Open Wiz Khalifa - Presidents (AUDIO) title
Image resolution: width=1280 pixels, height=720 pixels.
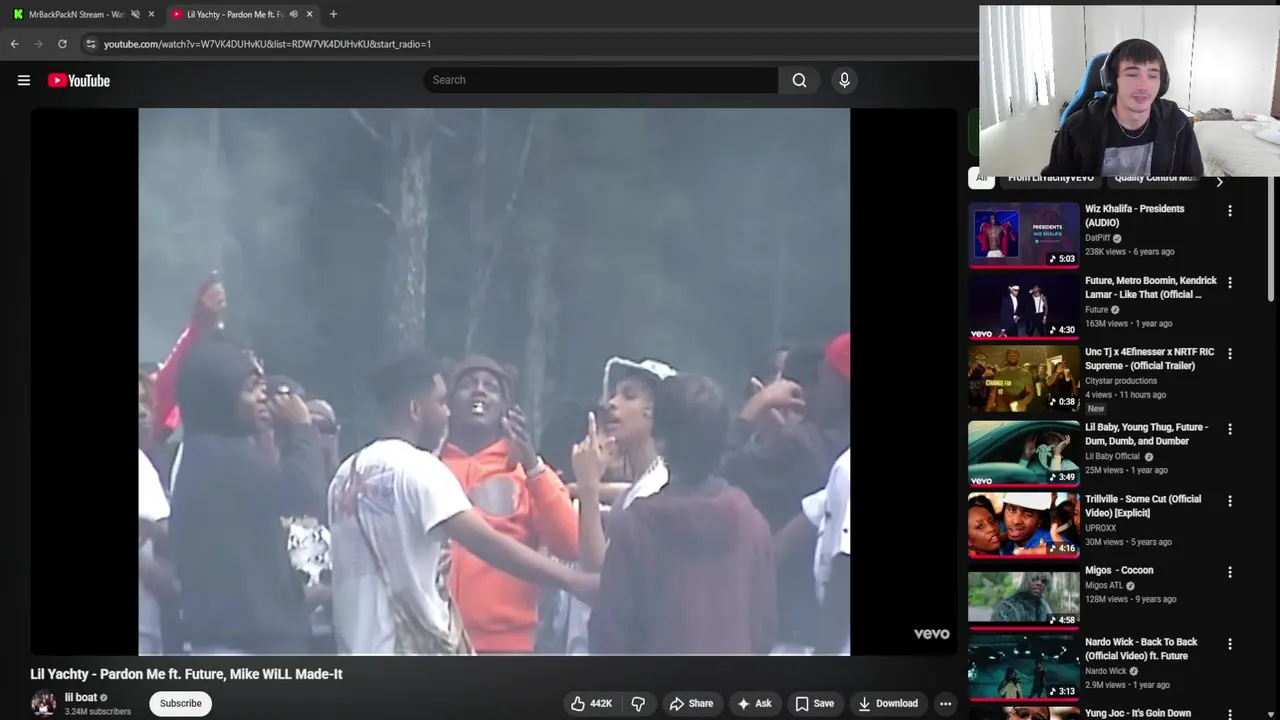click(x=1135, y=216)
